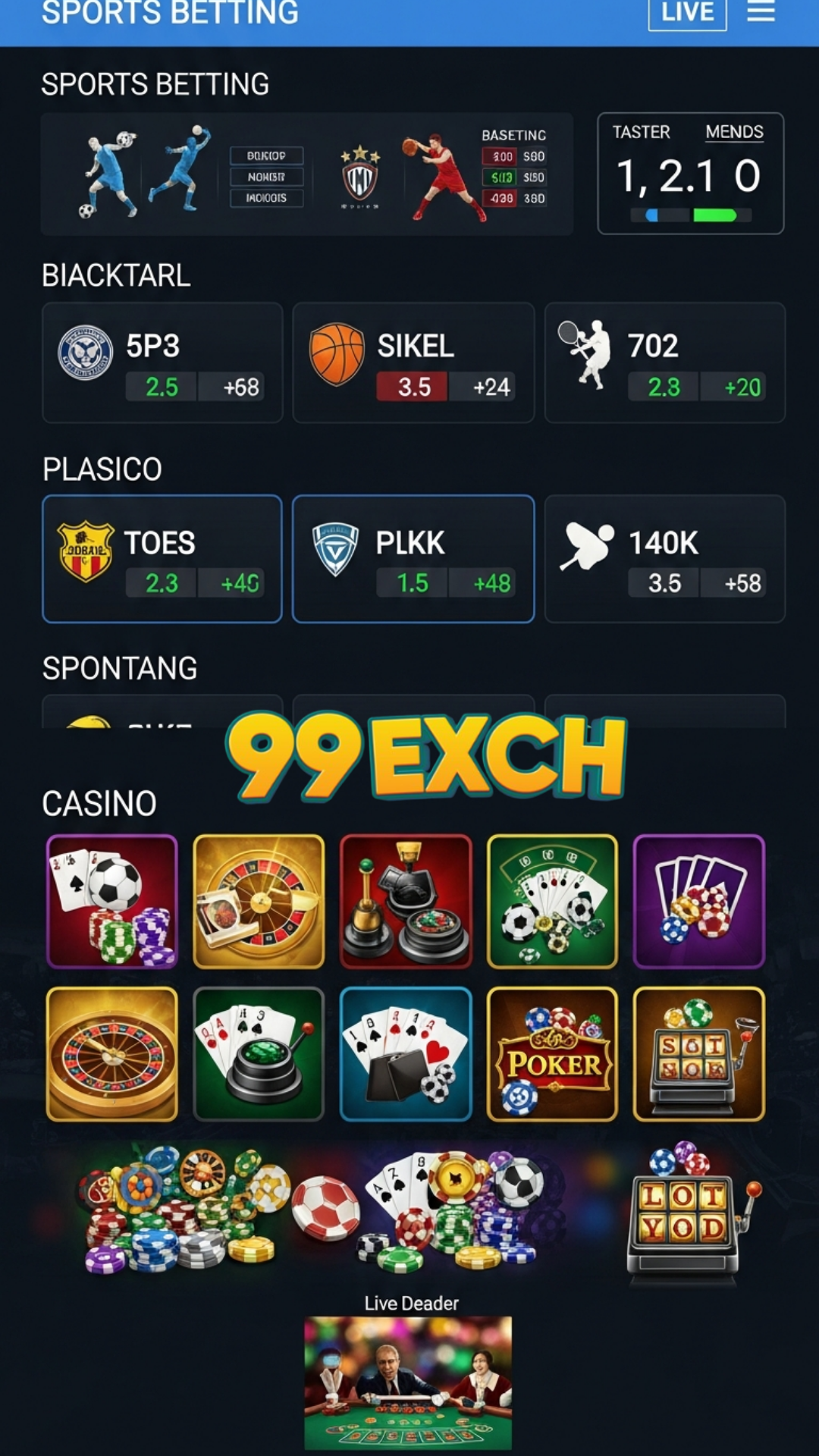
Task: Select the blue tile with aces game
Action: pos(406,1054)
